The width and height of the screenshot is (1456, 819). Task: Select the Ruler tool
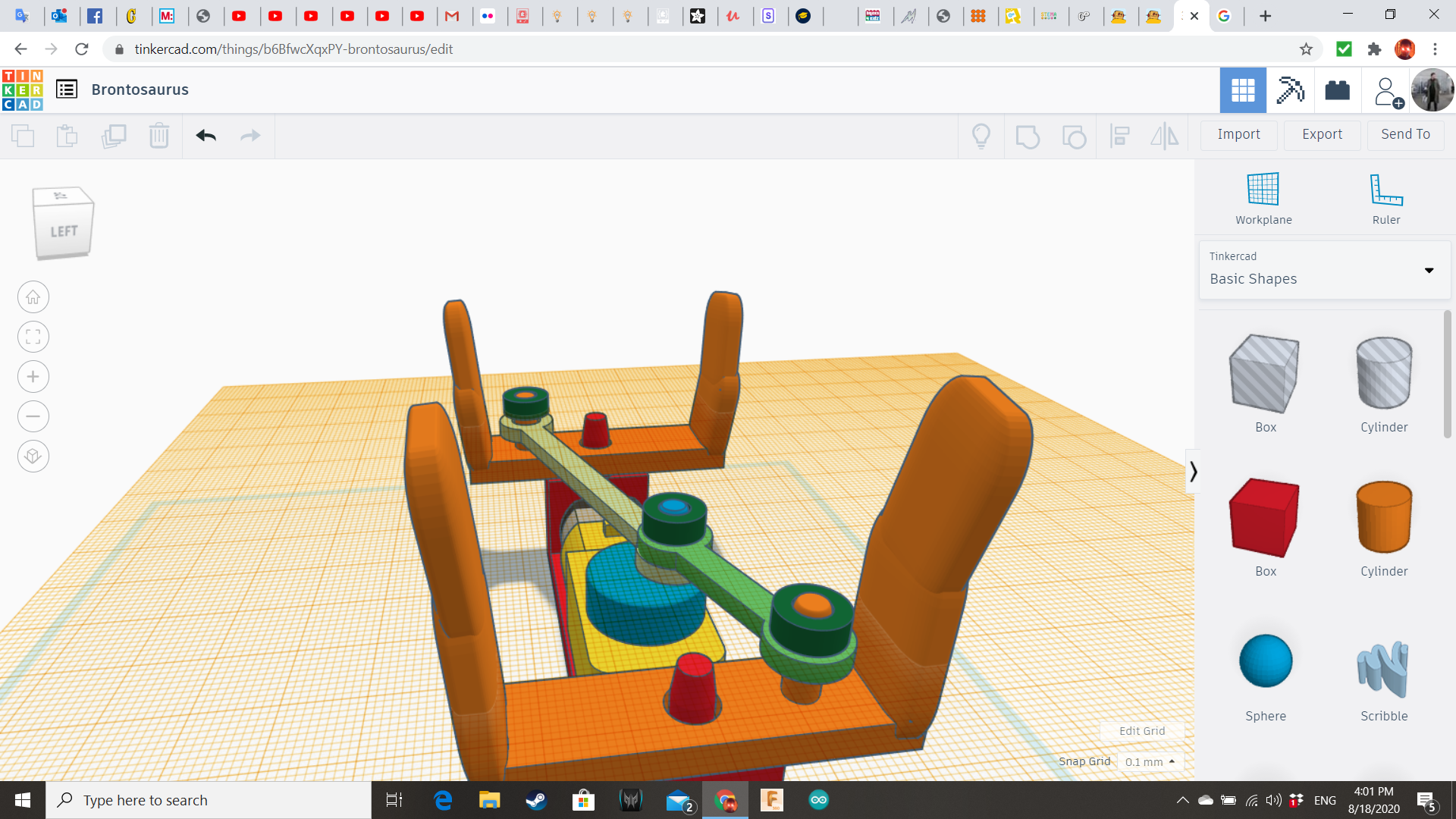coord(1385,199)
